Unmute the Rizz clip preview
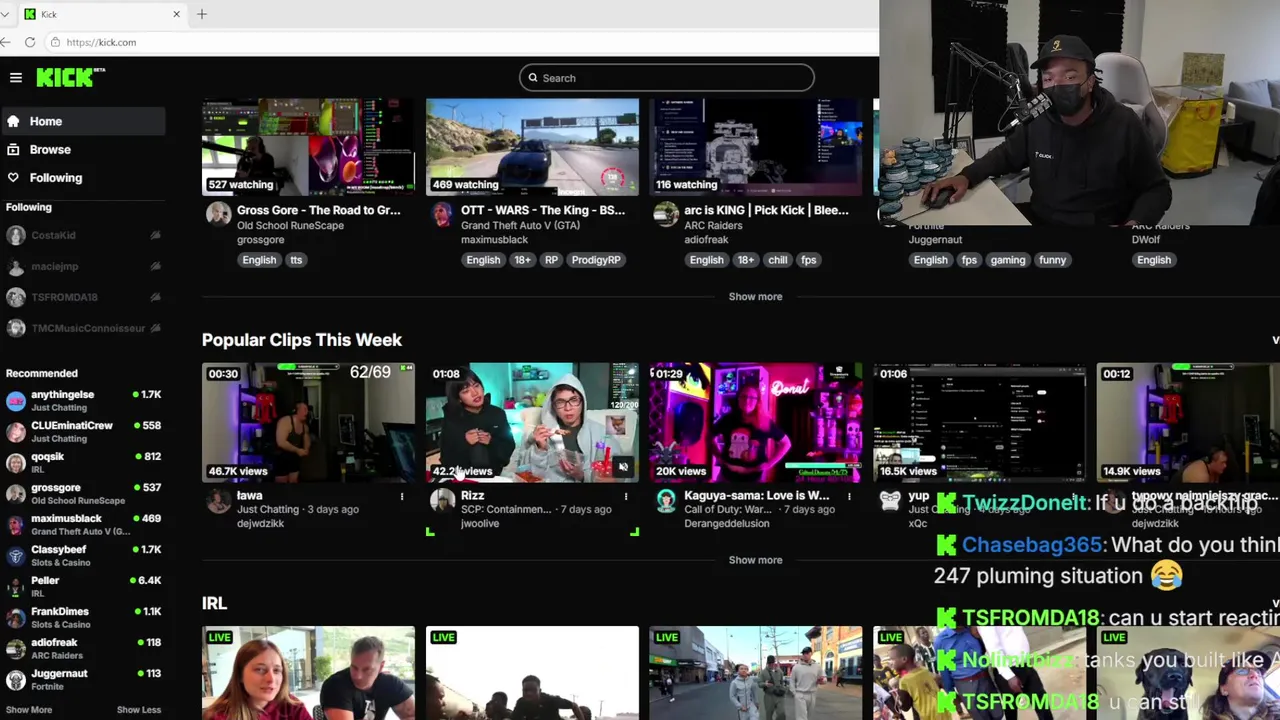Screen dimensions: 1280x720 click(623, 467)
